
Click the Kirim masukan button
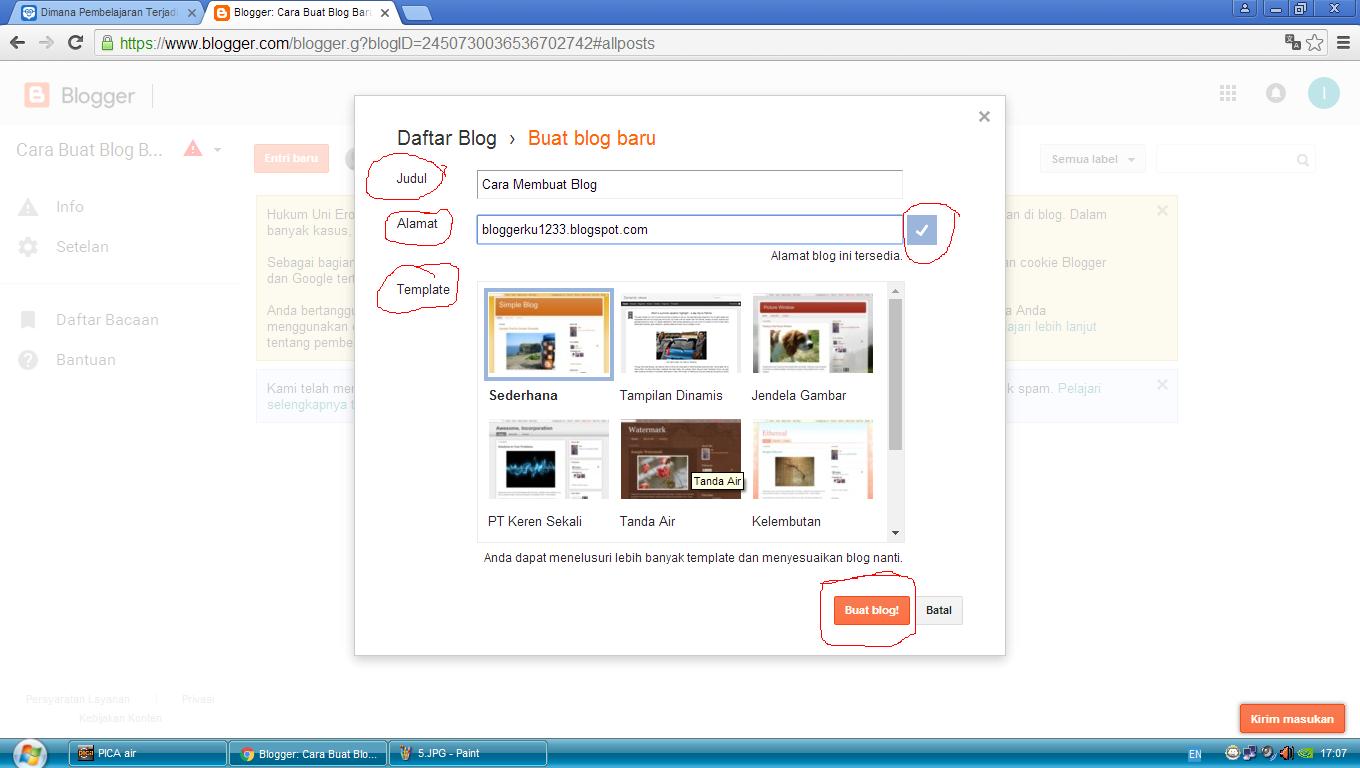(1292, 719)
